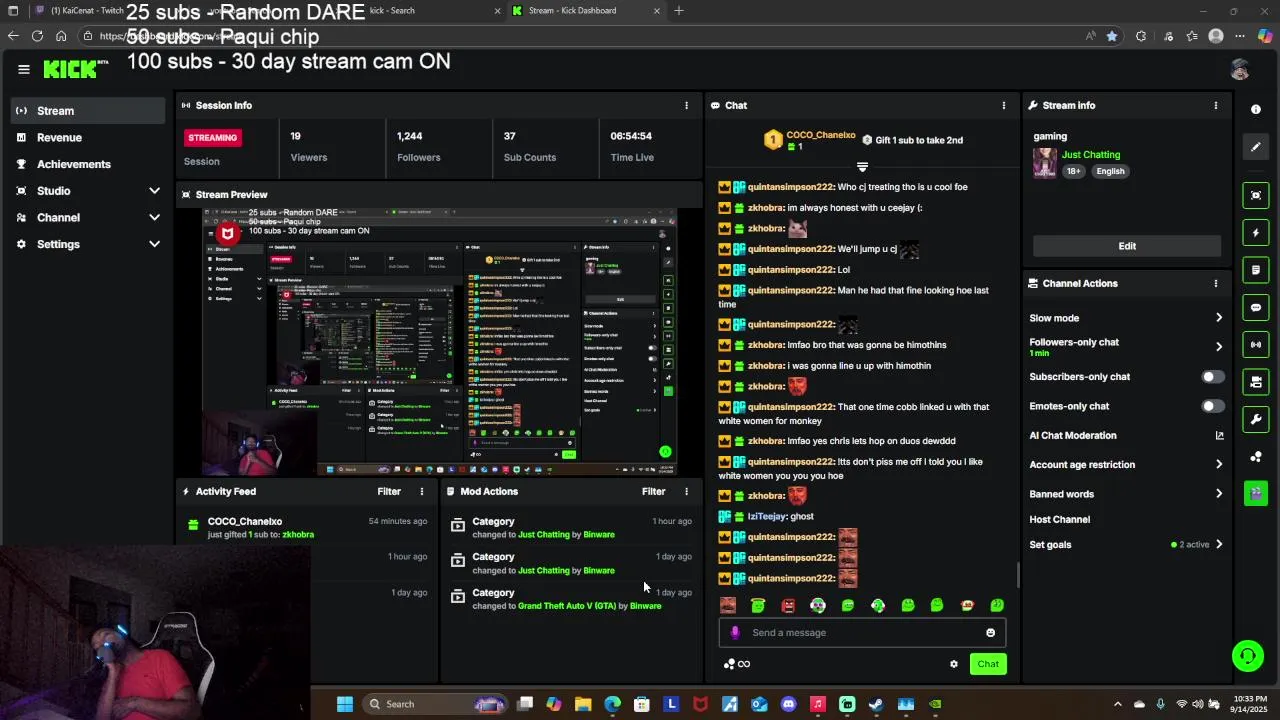Expand the Studio sidebar section
This screenshot has height=720, width=1280.
click(154, 191)
